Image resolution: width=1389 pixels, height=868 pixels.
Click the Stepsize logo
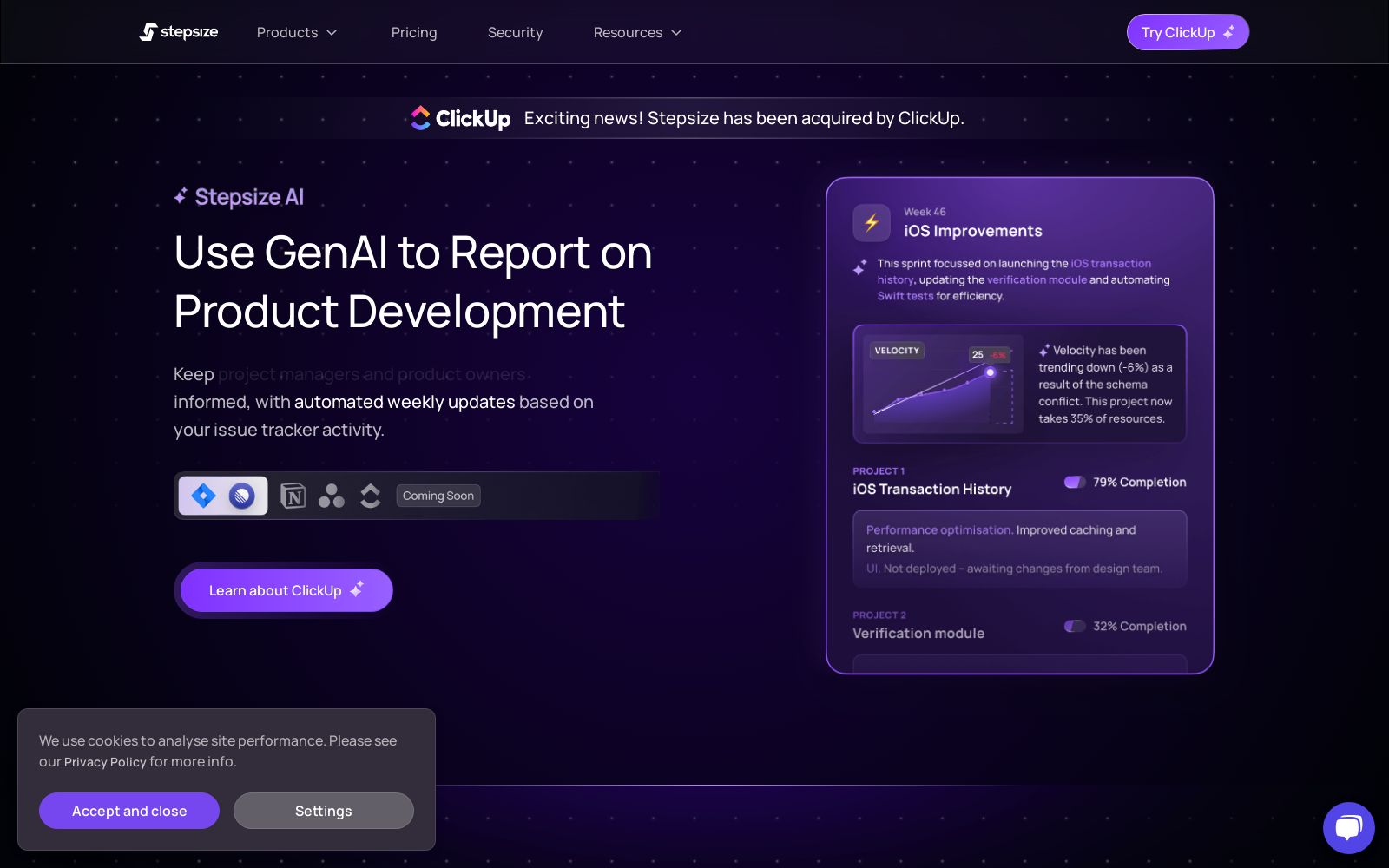(x=178, y=31)
